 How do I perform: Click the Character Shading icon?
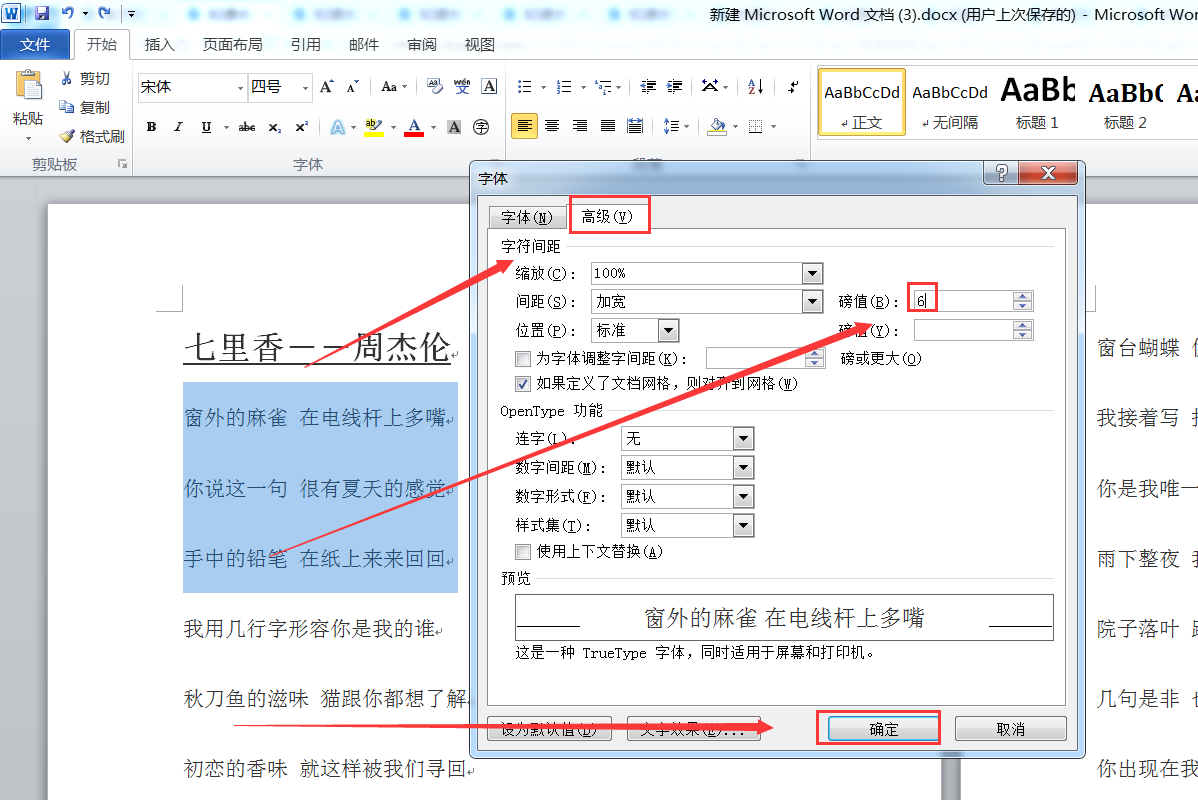[454, 127]
